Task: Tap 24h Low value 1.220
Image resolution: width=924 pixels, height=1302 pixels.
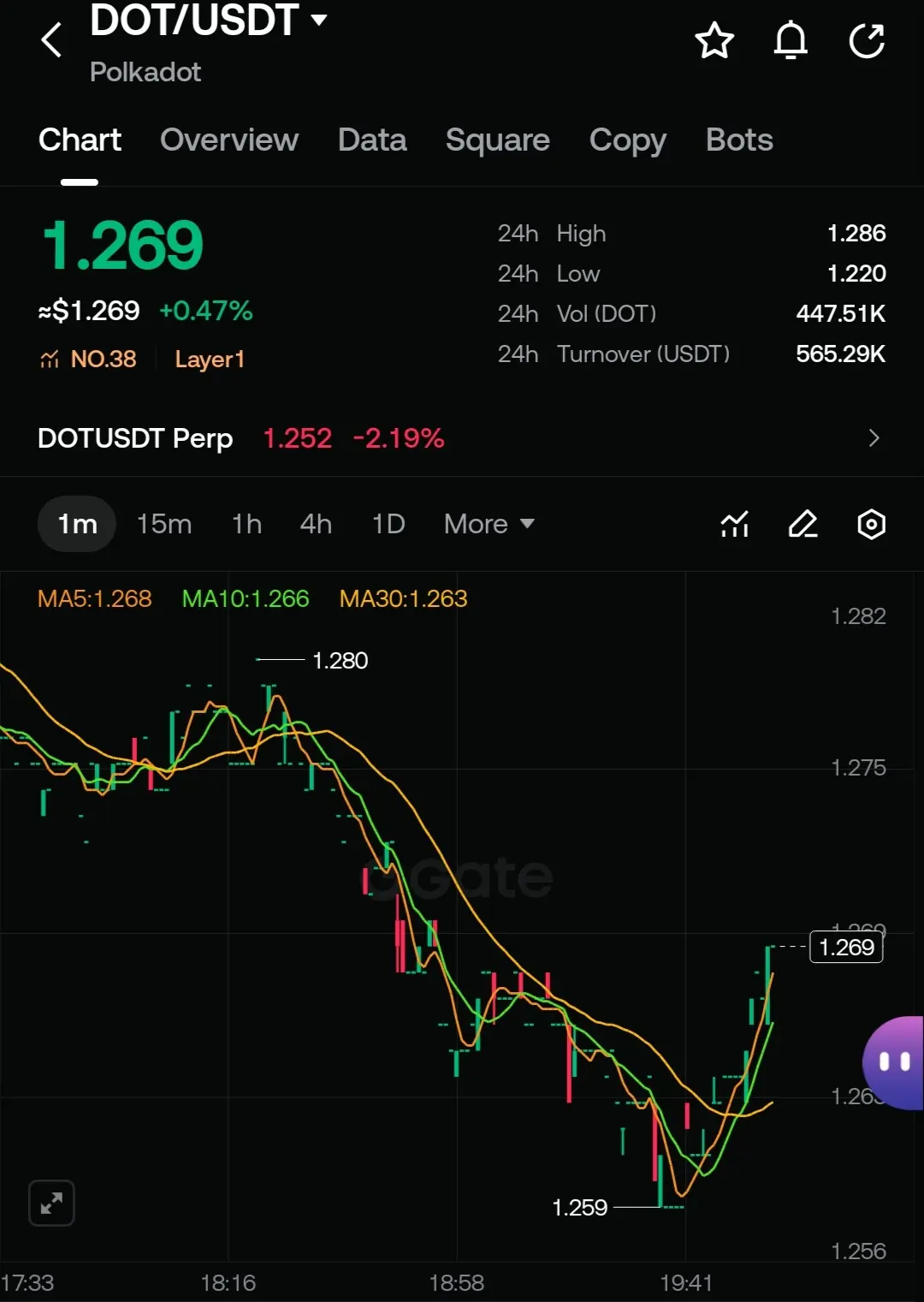Action: 856,273
